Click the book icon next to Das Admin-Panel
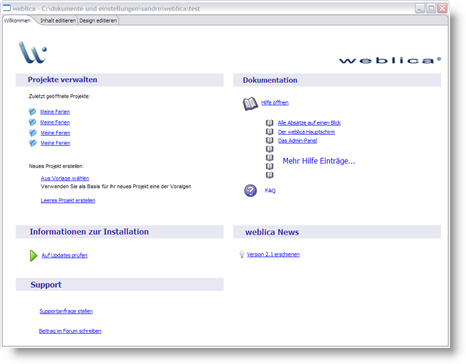Viewport: 466px width, 364px height. point(270,140)
